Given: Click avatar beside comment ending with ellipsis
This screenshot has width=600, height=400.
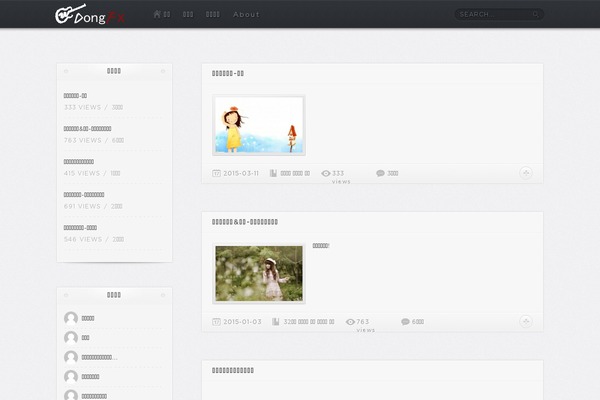Looking at the screenshot, I should [71, 357].
